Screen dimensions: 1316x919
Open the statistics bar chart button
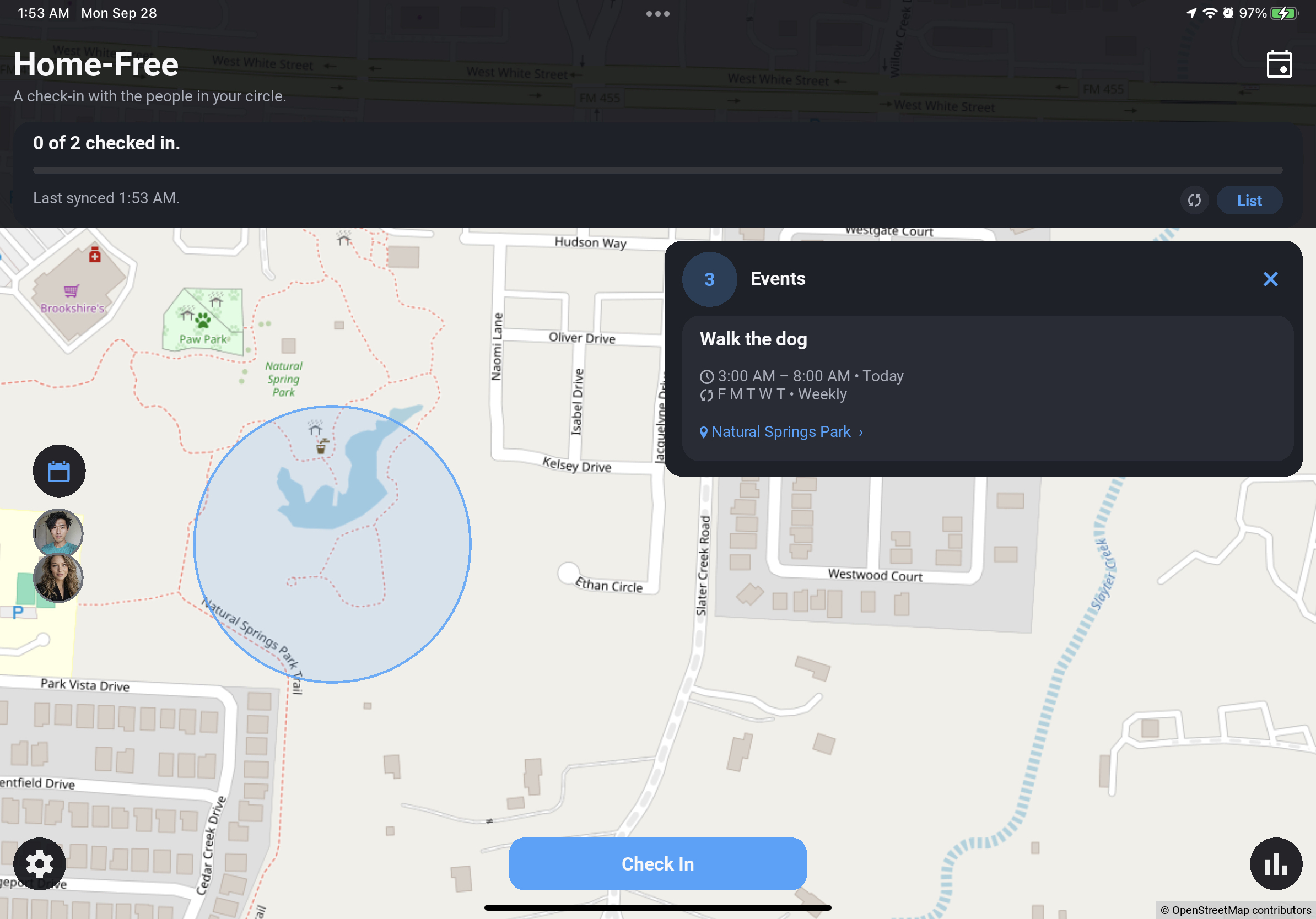[x=1276, y=863]
